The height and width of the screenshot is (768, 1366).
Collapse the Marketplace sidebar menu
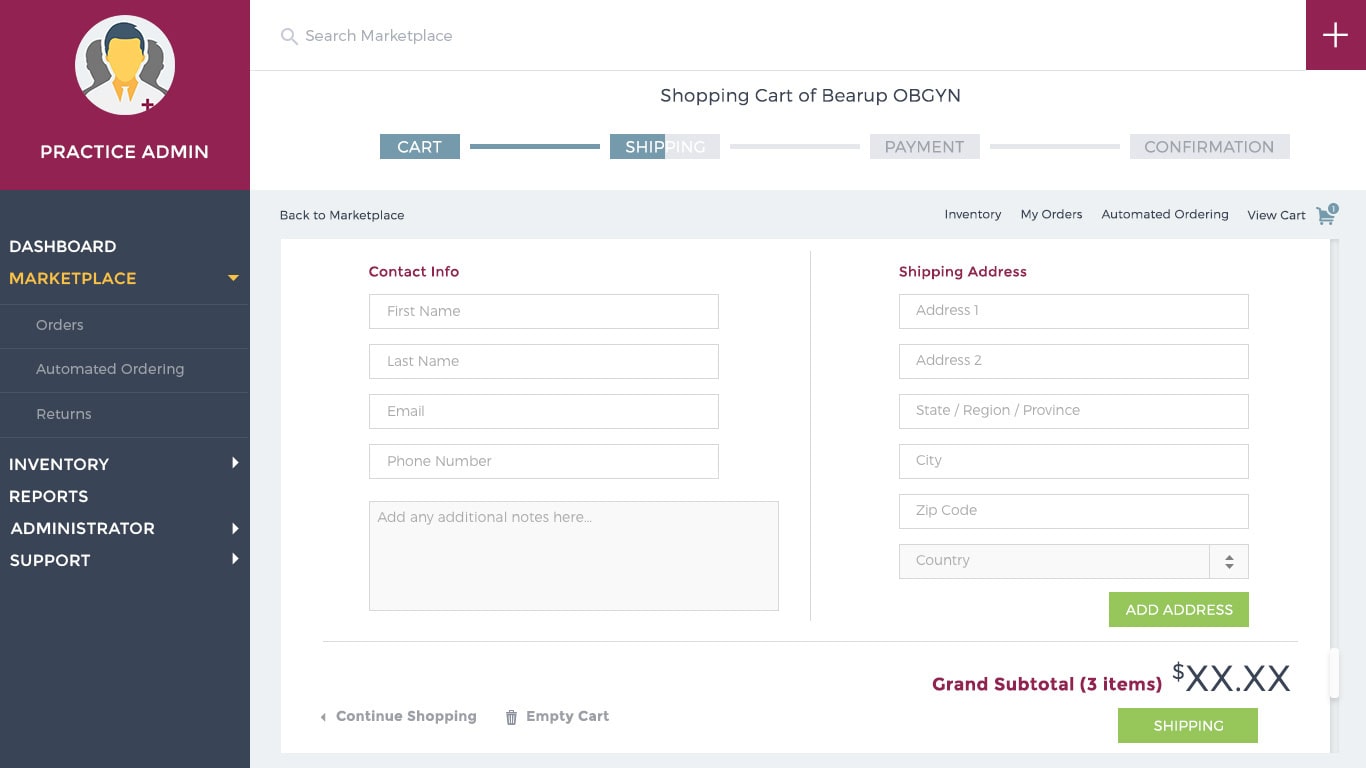point(233,278)
